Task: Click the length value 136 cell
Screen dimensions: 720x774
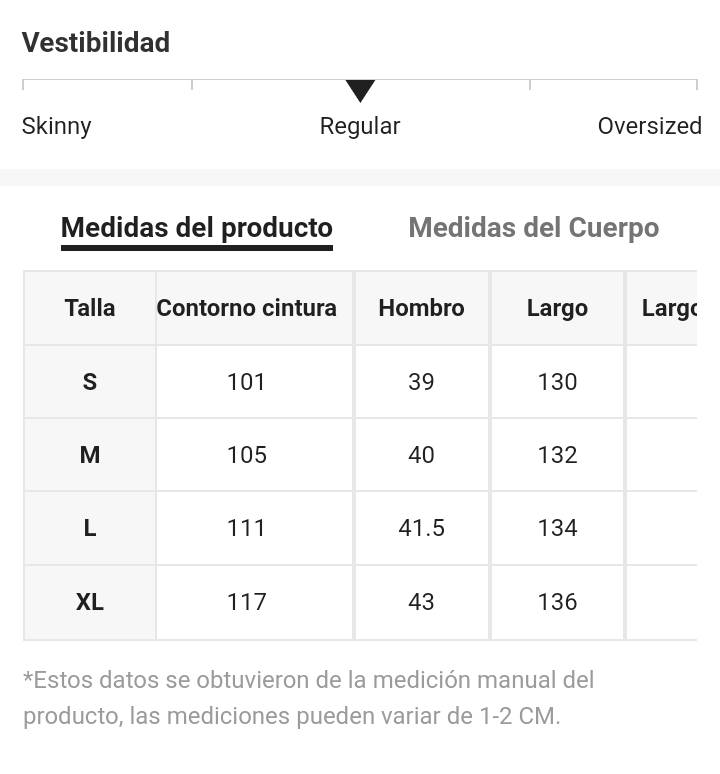Action: click(557, 602)
